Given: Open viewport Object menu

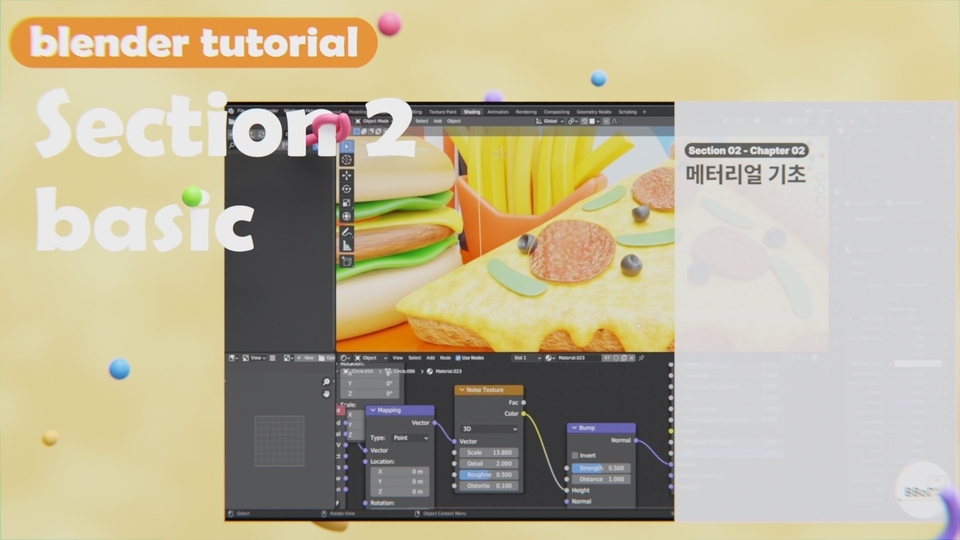Looking at the screenshot, I should (x=454, y=121).
